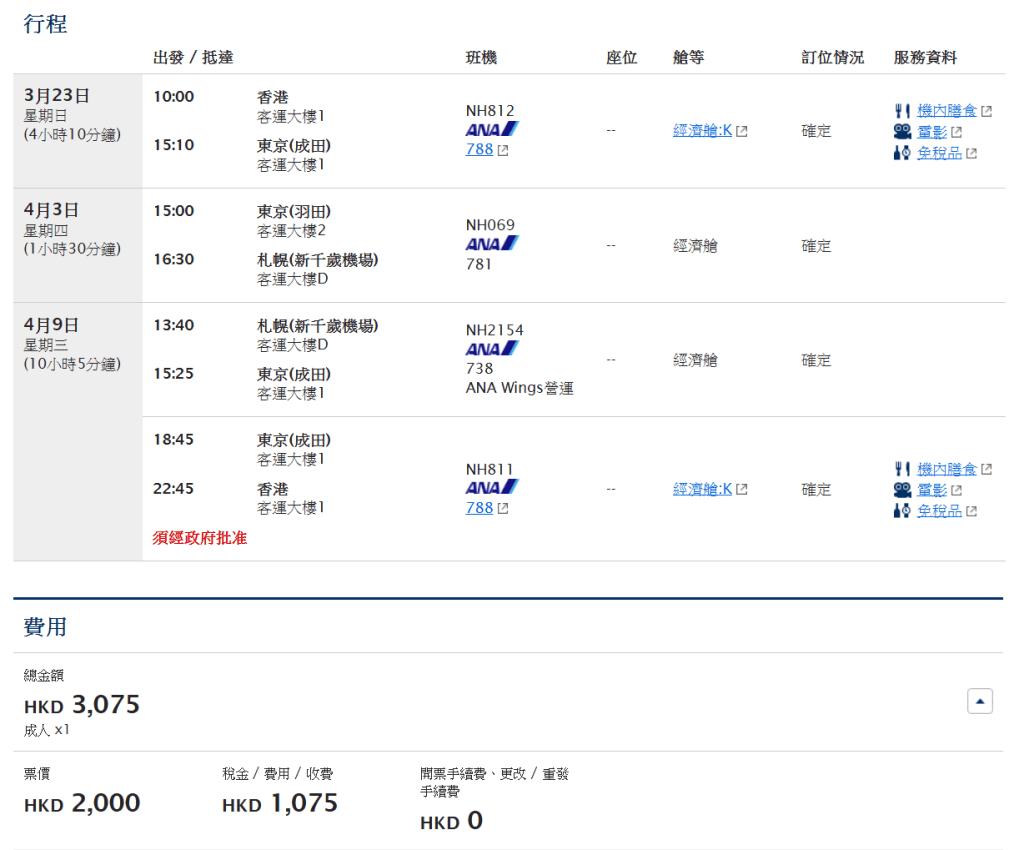The height and width of the screenshot is (850, 1024).
Task: Click the red 須經政府批准 notice
Action: pyautogui.click(x=199, y=539)
